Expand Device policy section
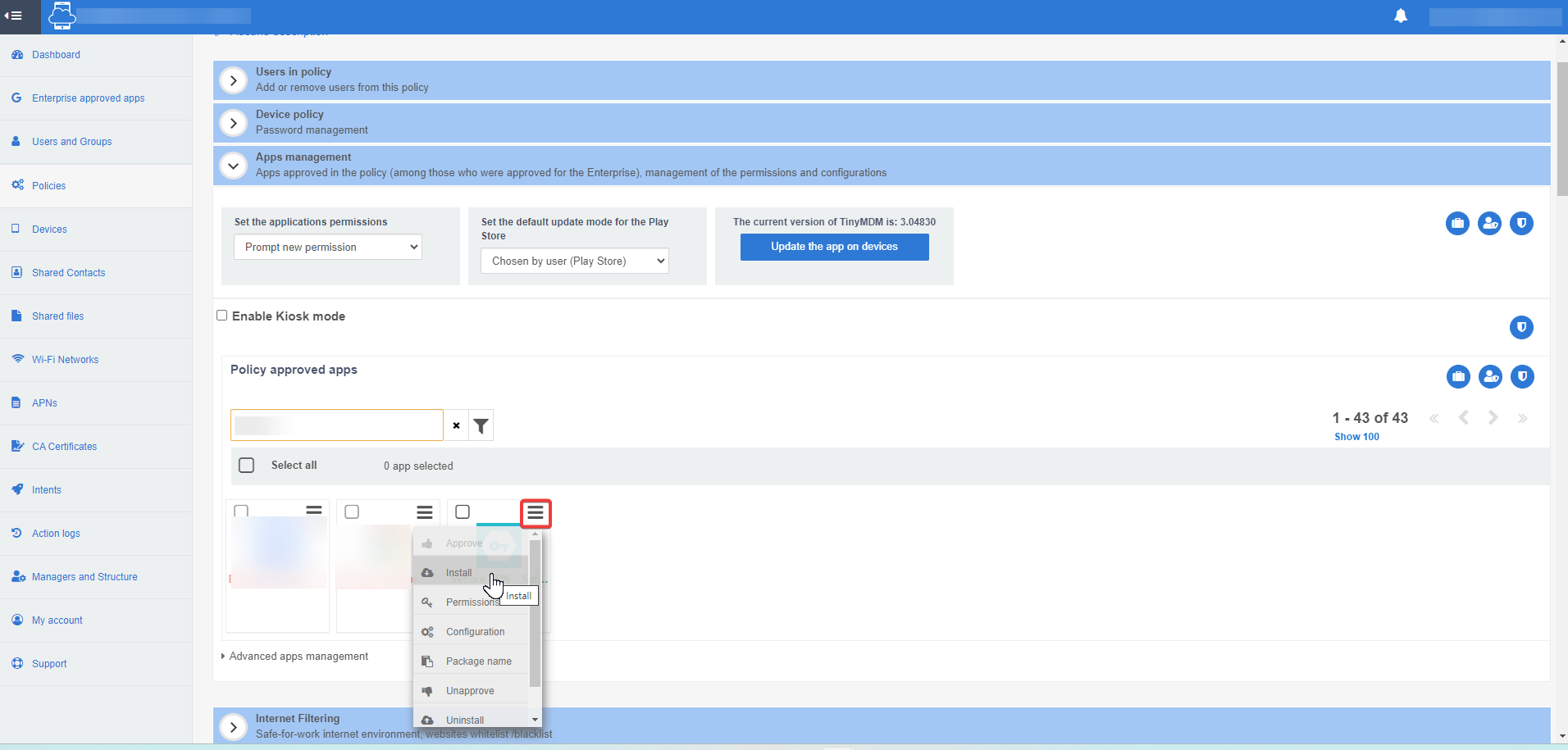 tap(234, 123)
